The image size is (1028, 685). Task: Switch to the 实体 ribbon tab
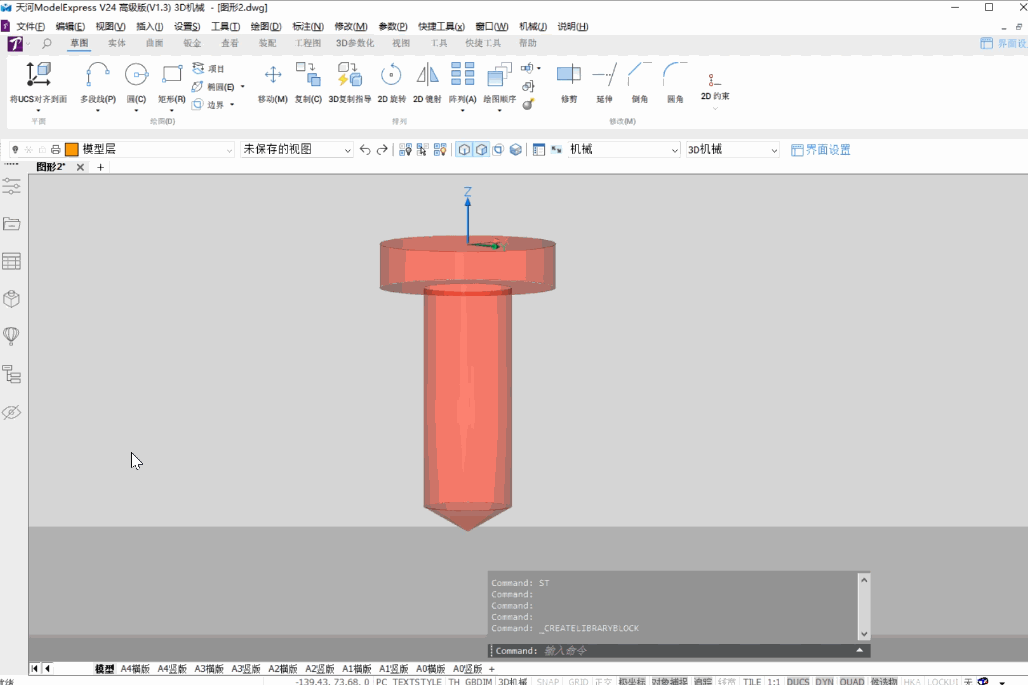pyautogui.click(x=117, y=43)
